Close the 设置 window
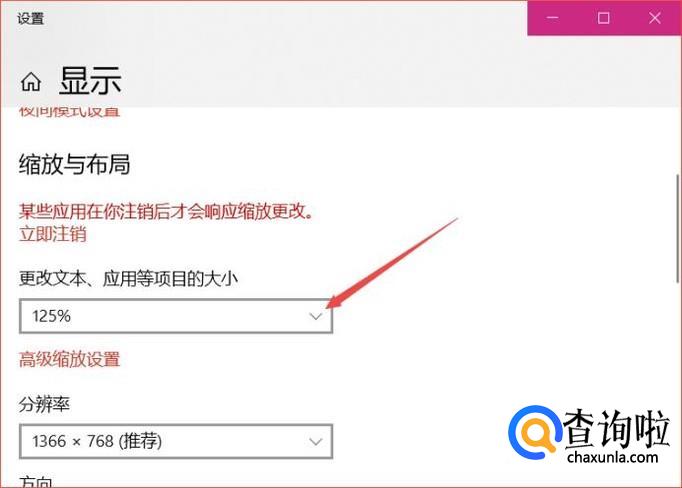 (655, 18)
